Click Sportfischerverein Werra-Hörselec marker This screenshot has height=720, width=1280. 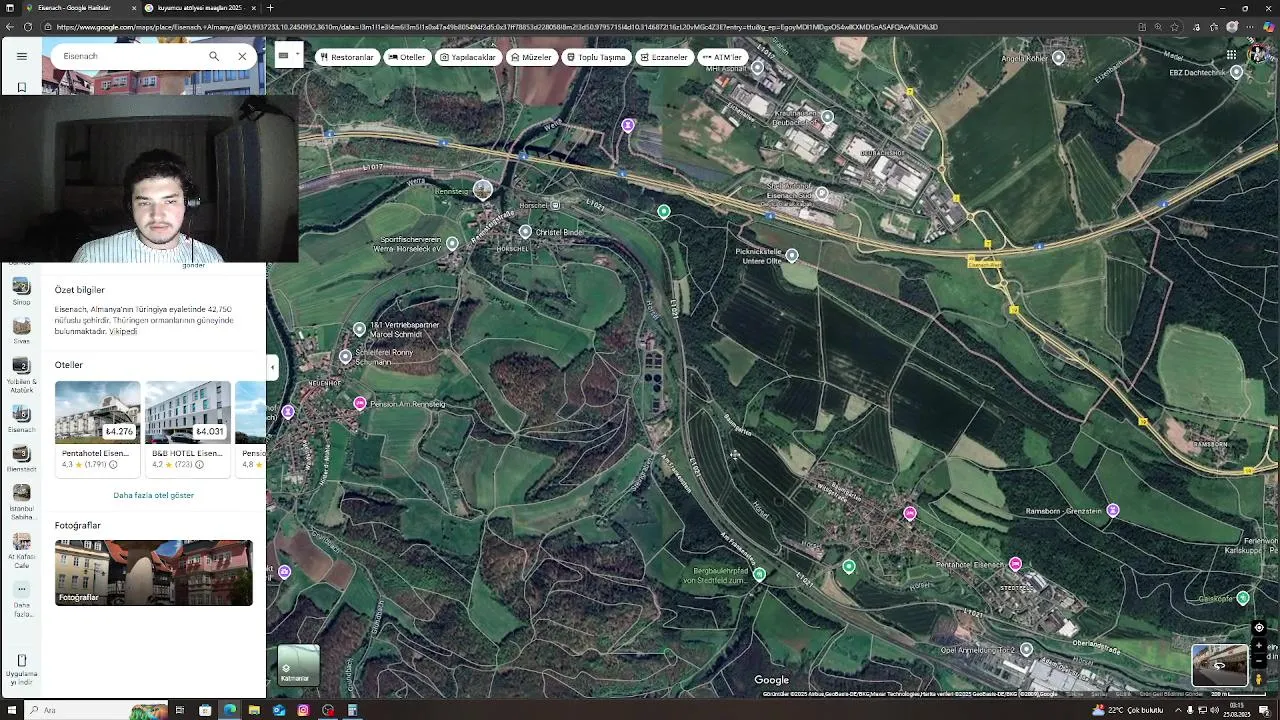coord(452,243)
